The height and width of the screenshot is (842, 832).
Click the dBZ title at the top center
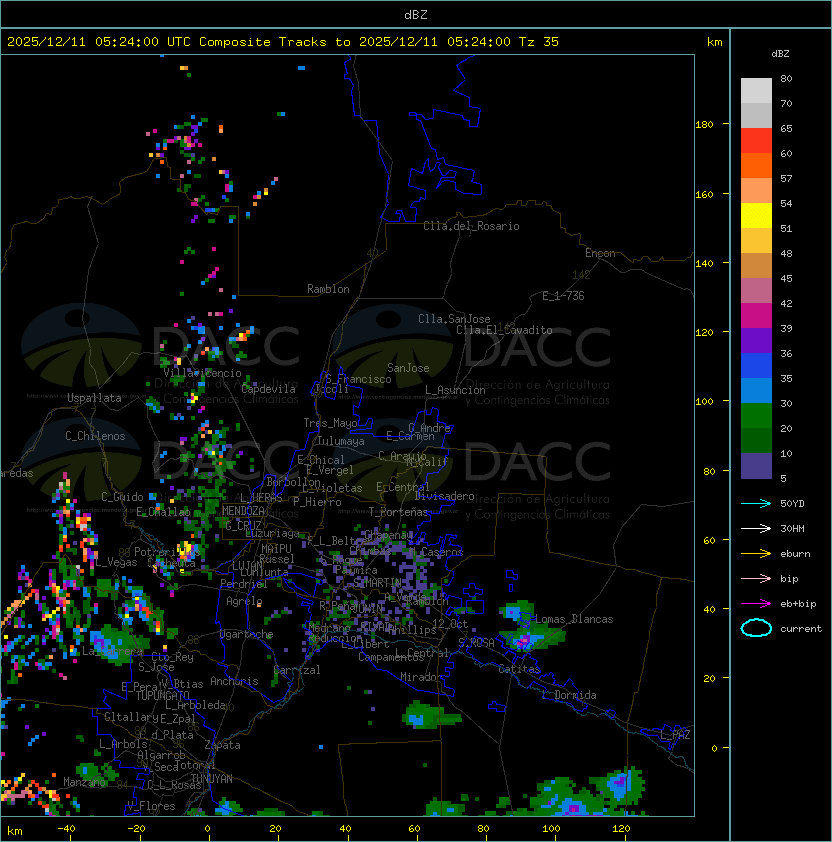416,15
